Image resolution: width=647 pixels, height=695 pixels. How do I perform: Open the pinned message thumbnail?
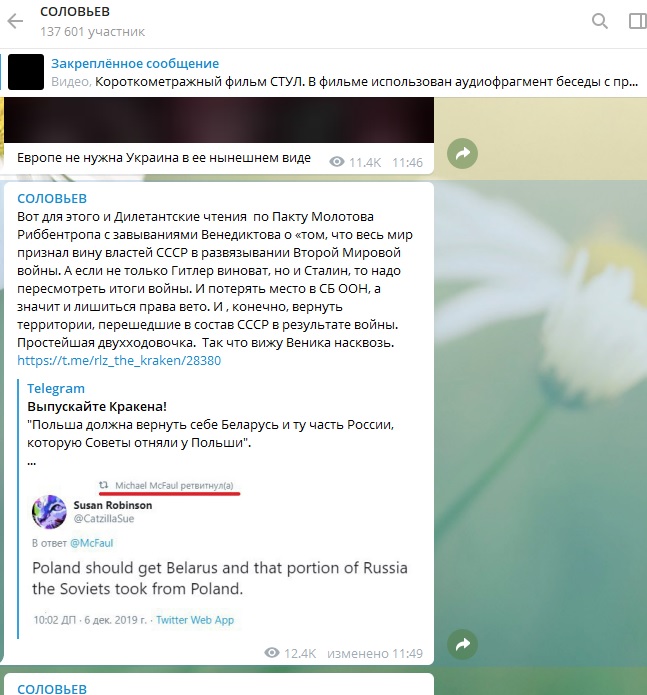click(26, 72)
